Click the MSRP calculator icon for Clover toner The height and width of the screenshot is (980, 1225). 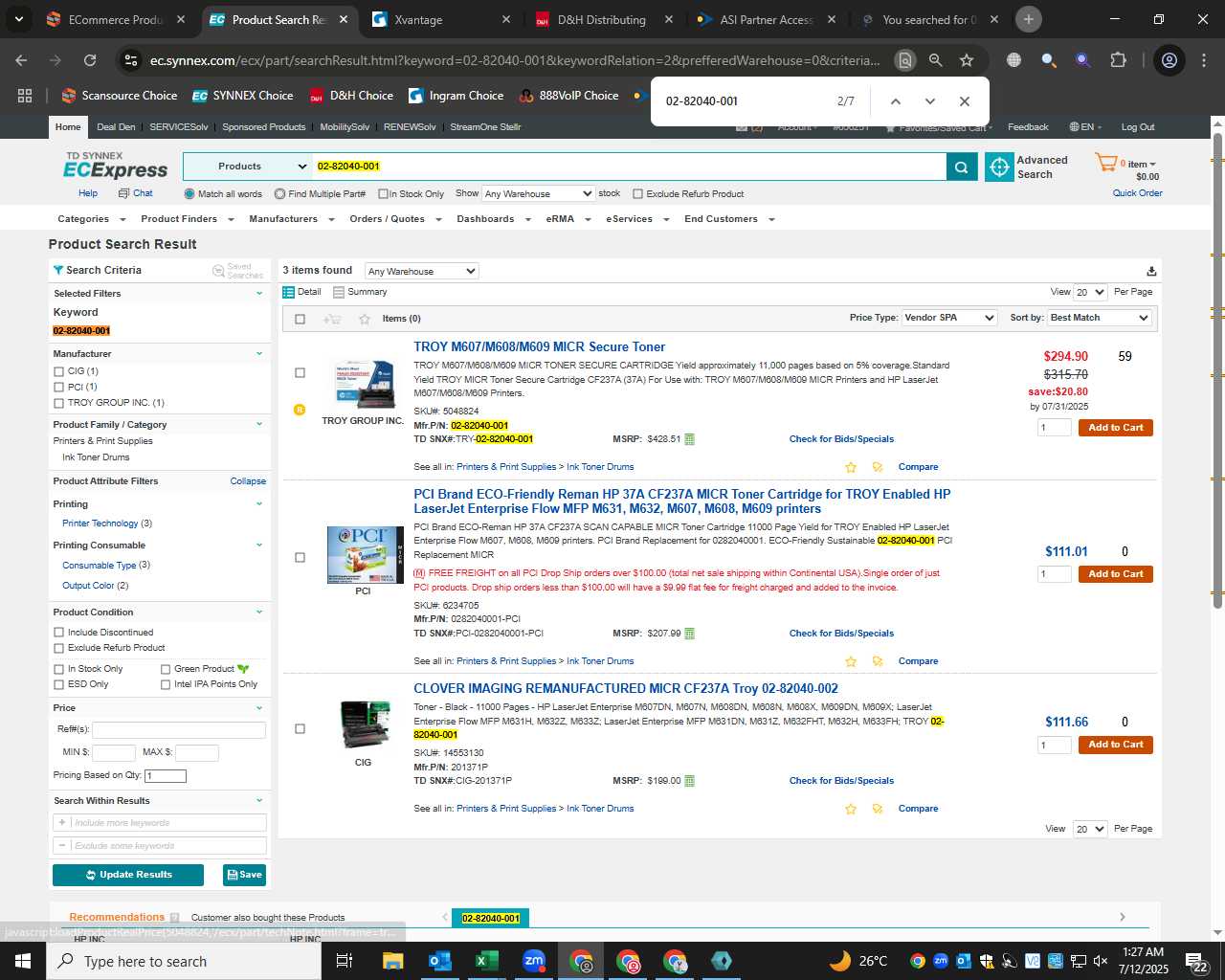(690, 781)
